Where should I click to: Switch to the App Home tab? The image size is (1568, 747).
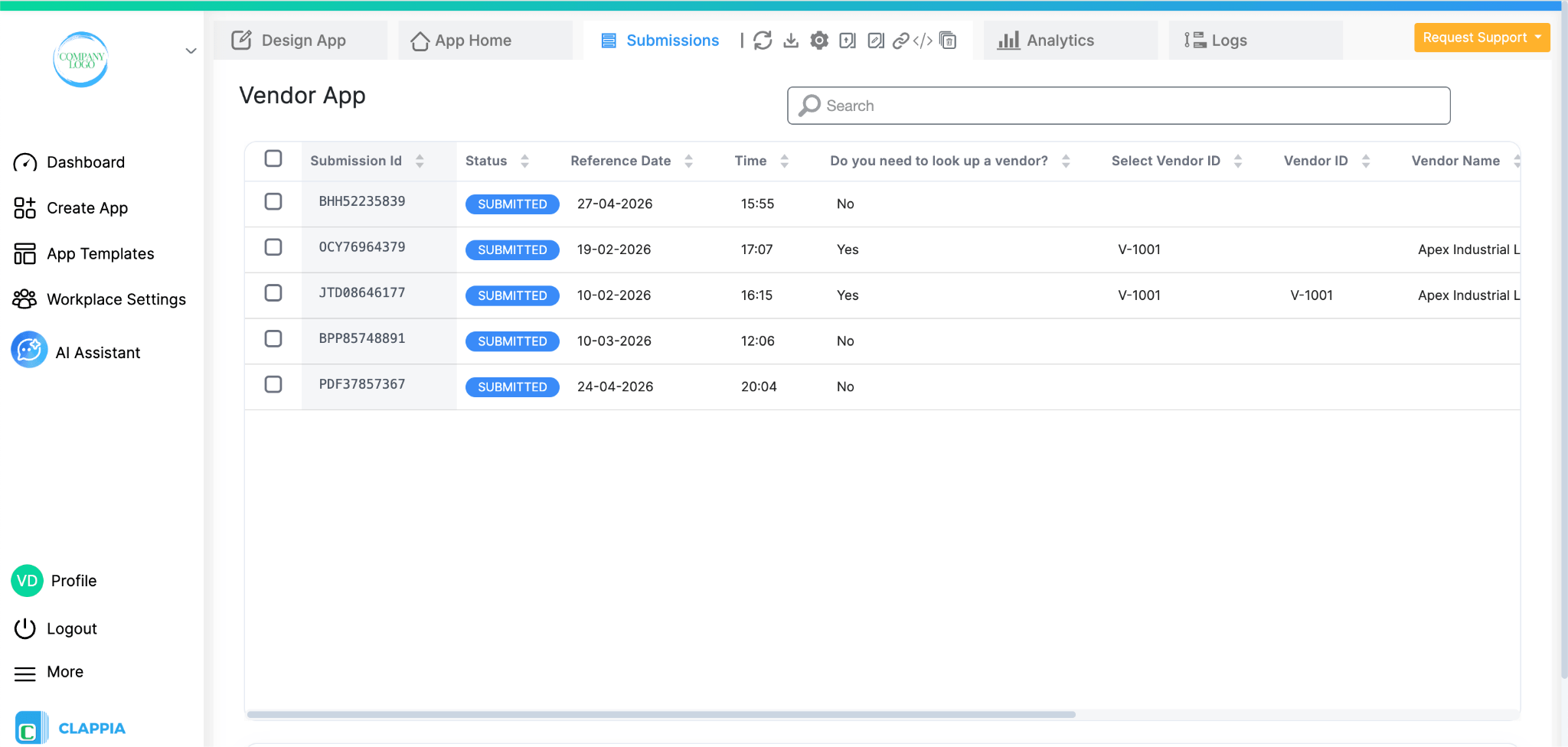click(x=485, y=40)
